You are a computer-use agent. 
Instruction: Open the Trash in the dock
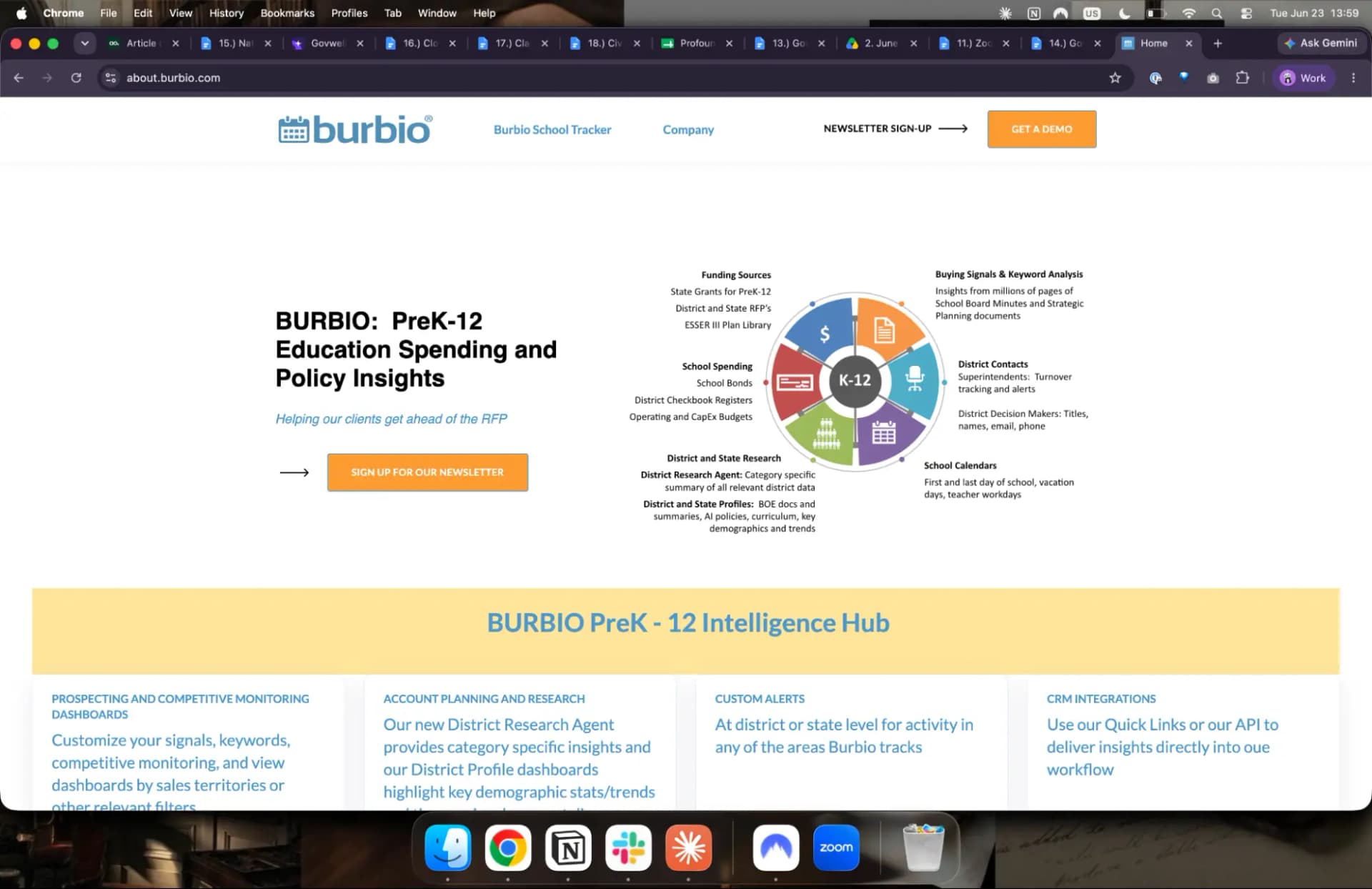click(x=923, y=848)
